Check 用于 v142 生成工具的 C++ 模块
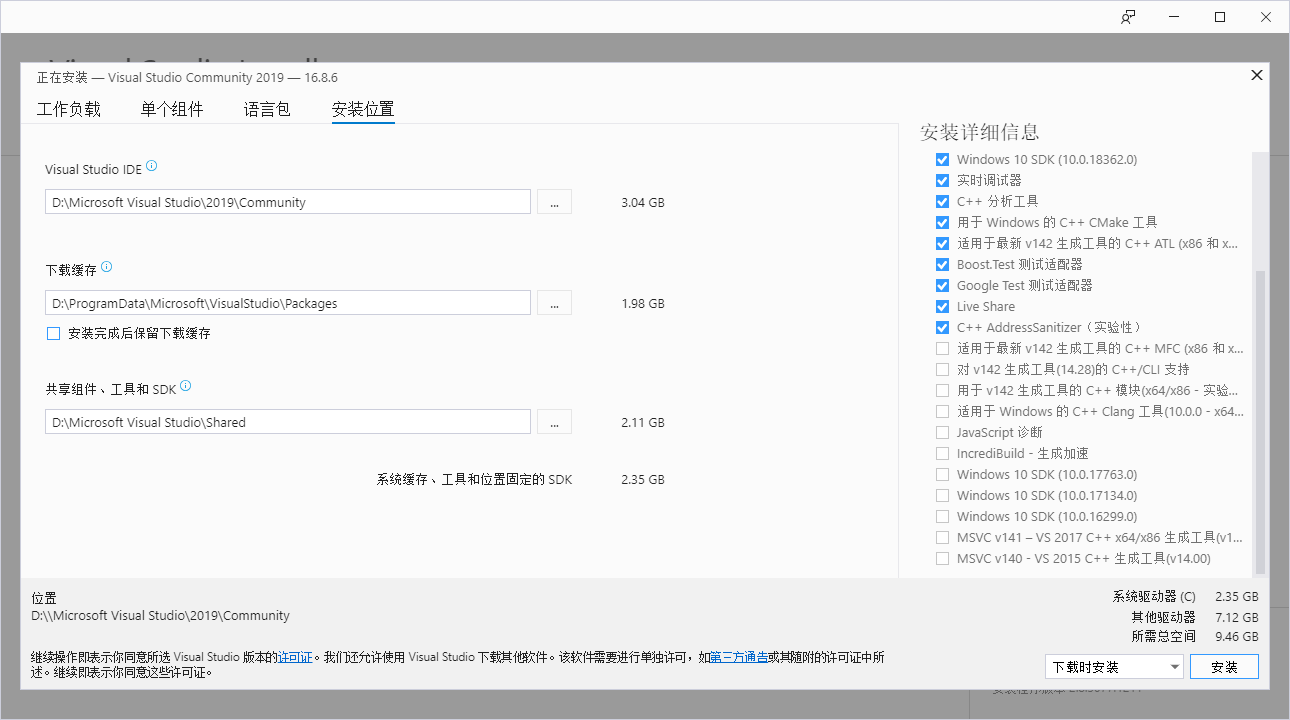Viewport: 1290px width, 720px height. [942, 391]
